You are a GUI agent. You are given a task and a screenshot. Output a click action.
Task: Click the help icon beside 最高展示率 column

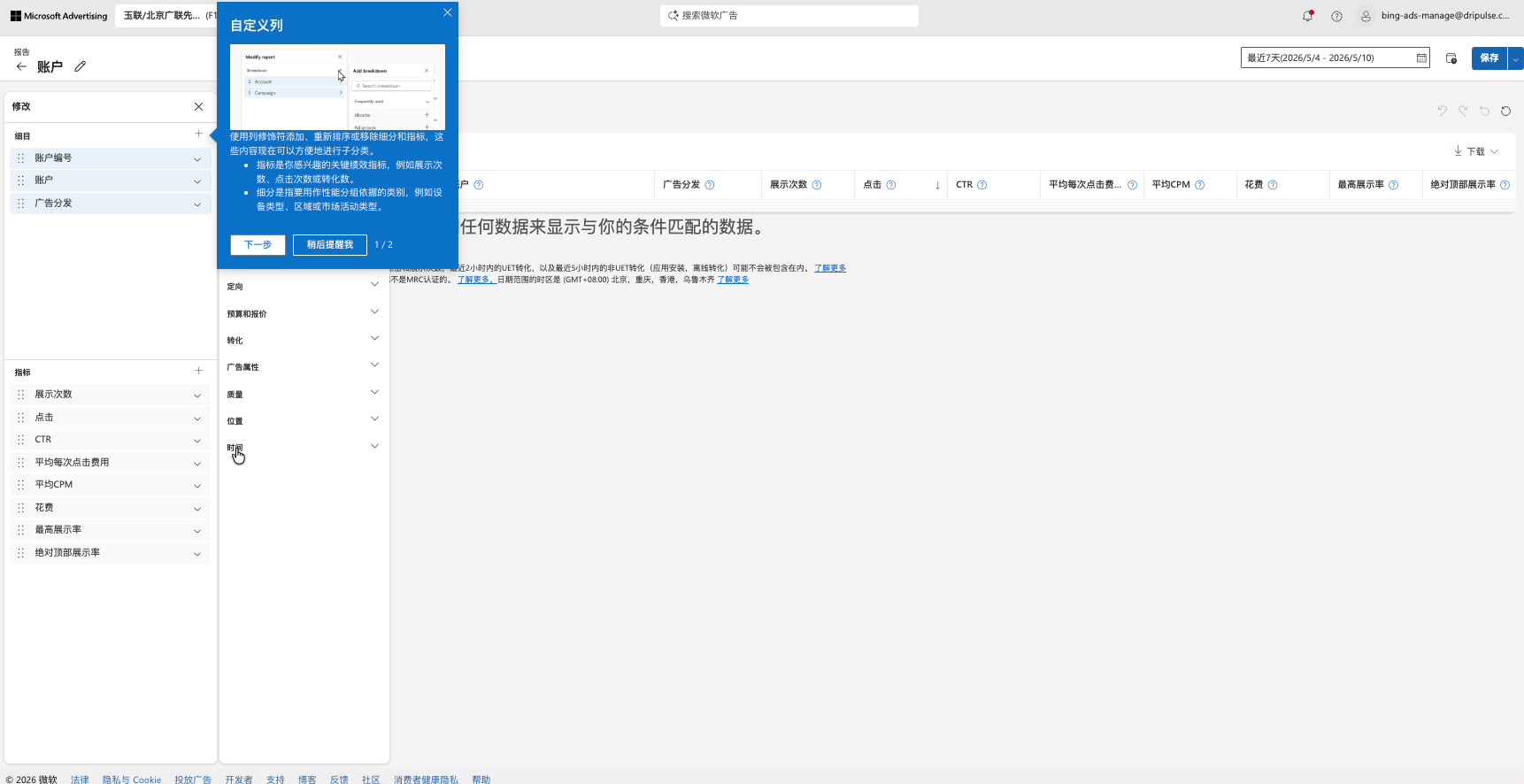click(x=1393, y=185)
